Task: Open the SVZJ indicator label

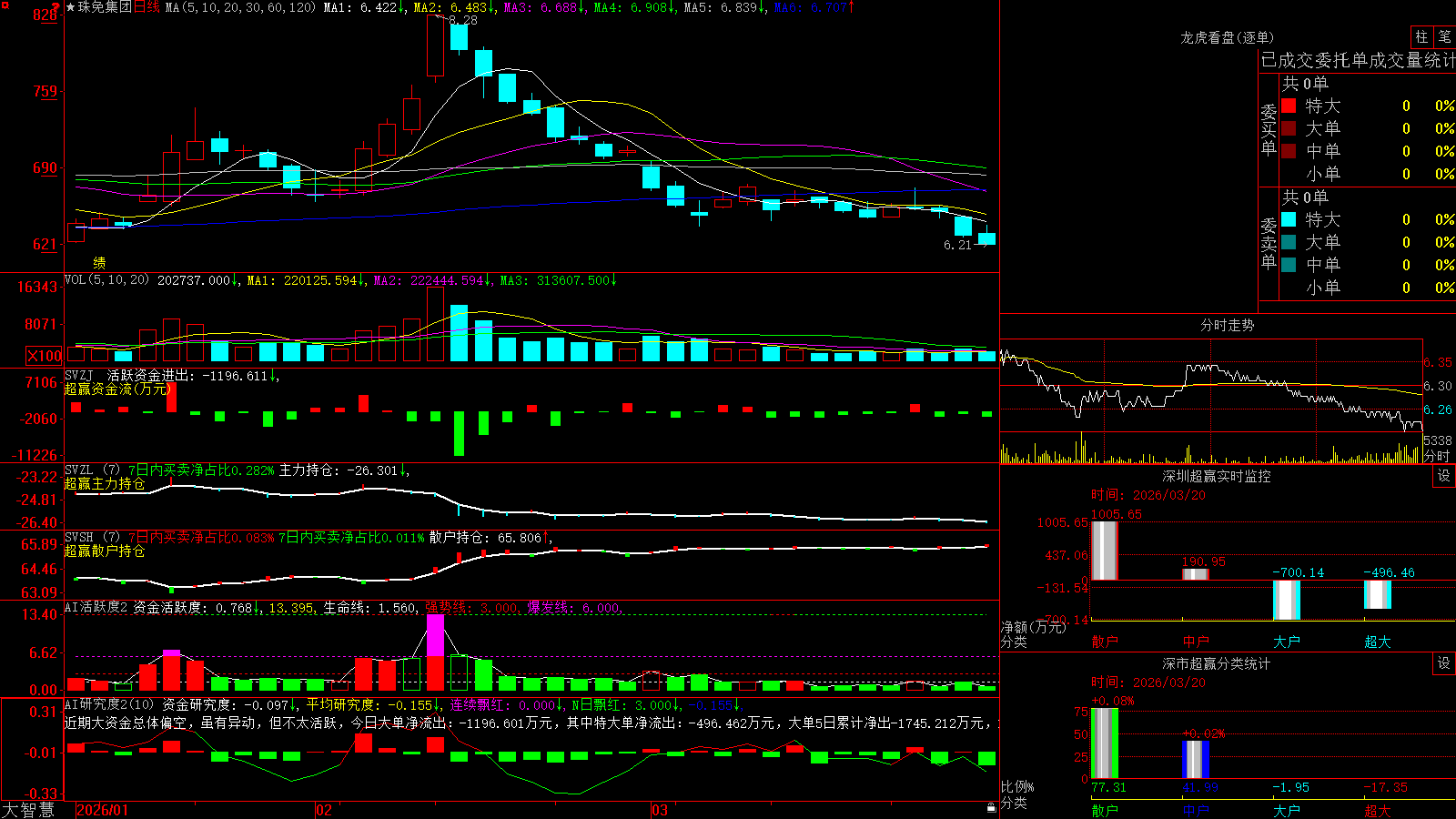Action: point(79,375)
